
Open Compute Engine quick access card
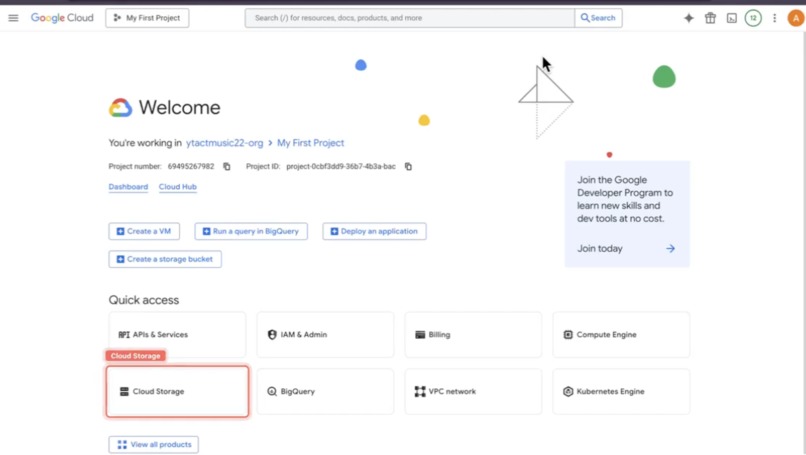621,335
